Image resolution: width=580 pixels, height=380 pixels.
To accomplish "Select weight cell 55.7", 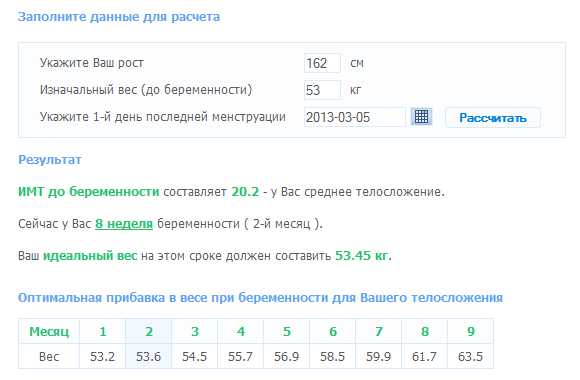I will pos(240,356).
